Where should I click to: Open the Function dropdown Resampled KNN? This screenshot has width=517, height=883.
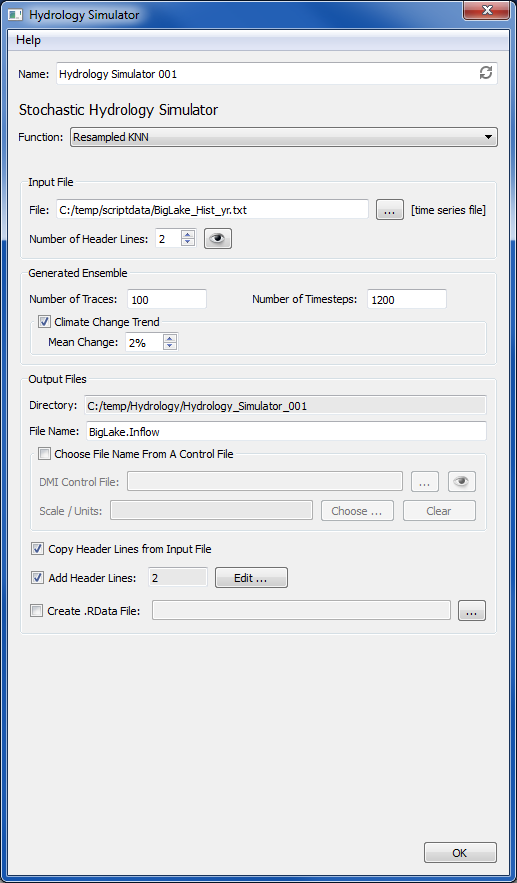pyautogui.click(x=284, y=137)
